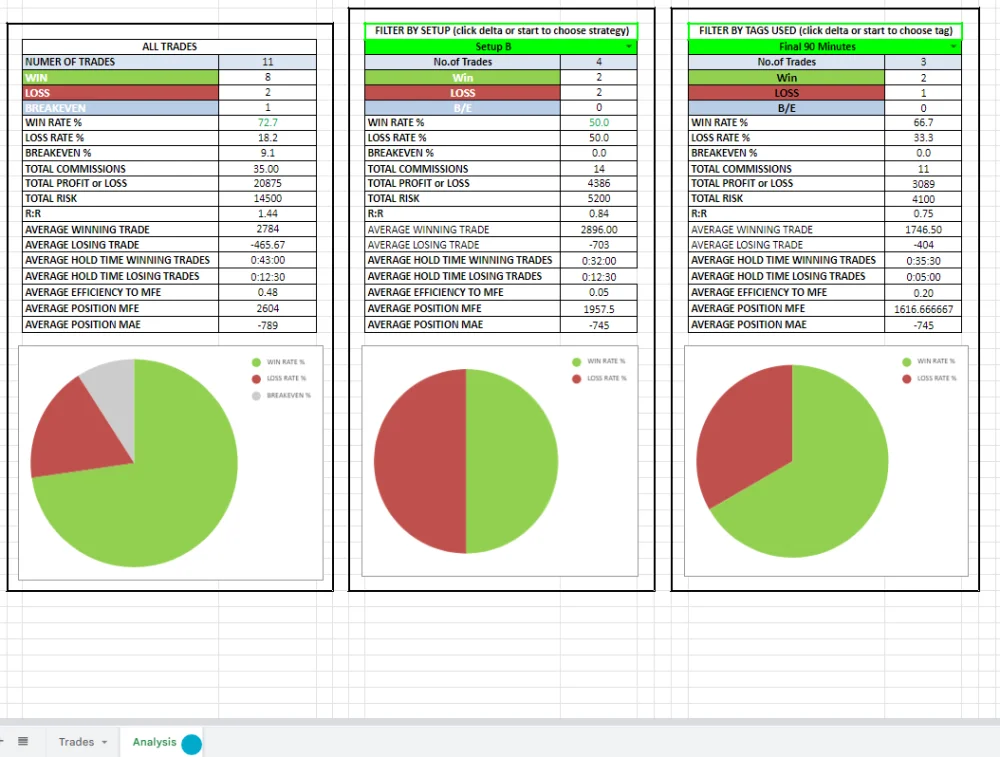Click the green WIN cell in ALL TRADES
The width and height of the screenshot is (1000, 757).
pos(121,77)
